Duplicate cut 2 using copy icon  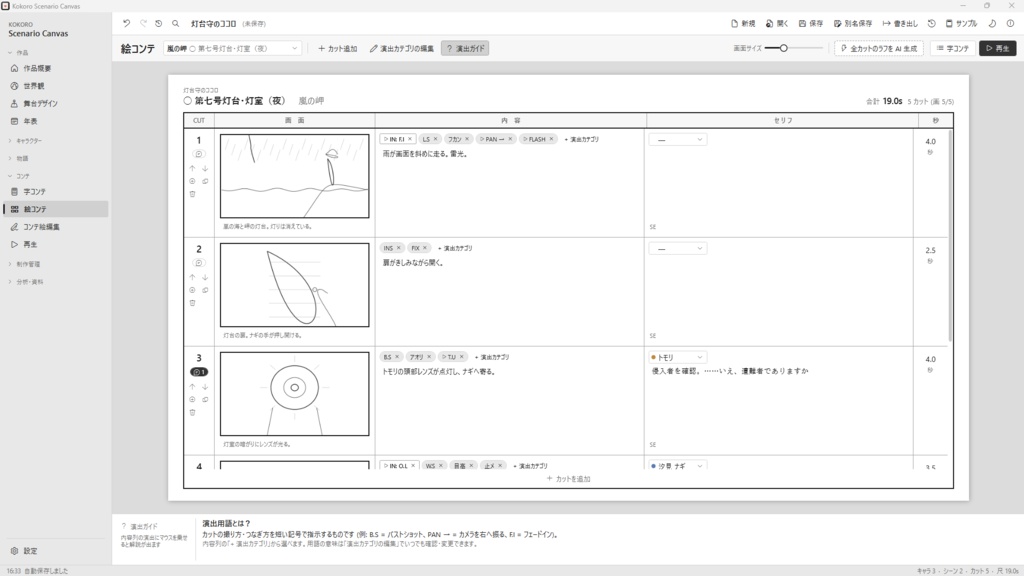coord(205,290)
